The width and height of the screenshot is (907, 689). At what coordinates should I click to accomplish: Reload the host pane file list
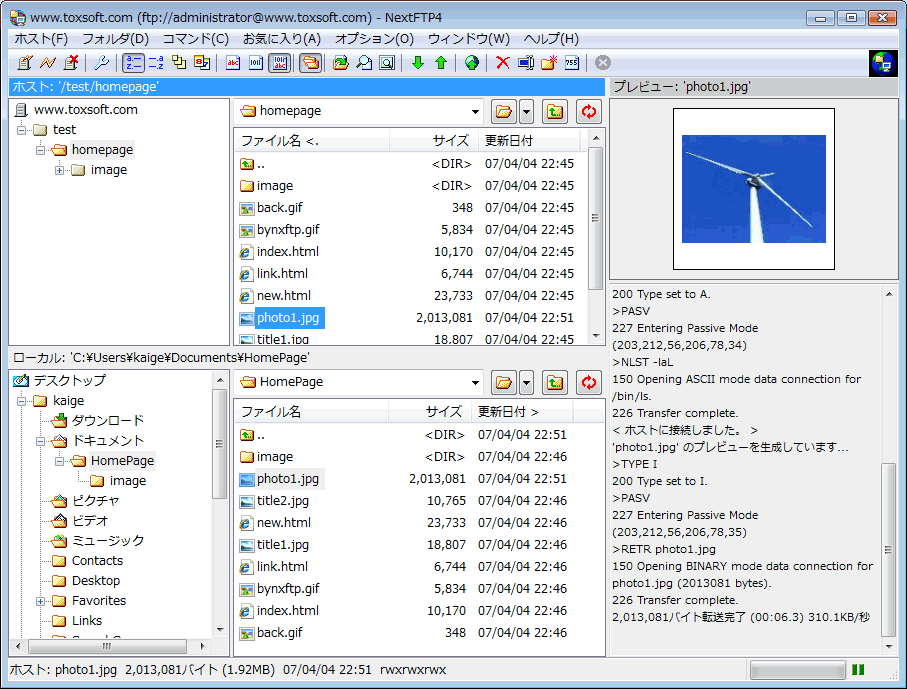coord(589,111)
